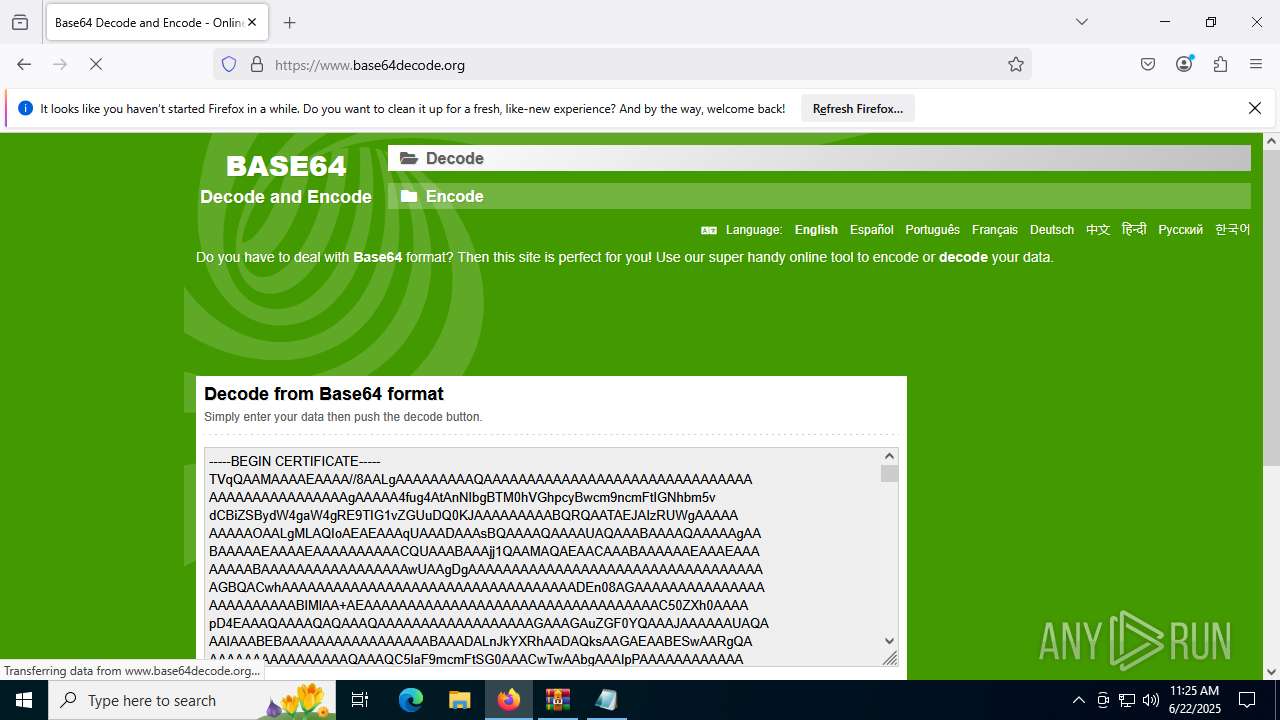Open the extensions puzzle icon
1280x720 pixels.
1220,64
